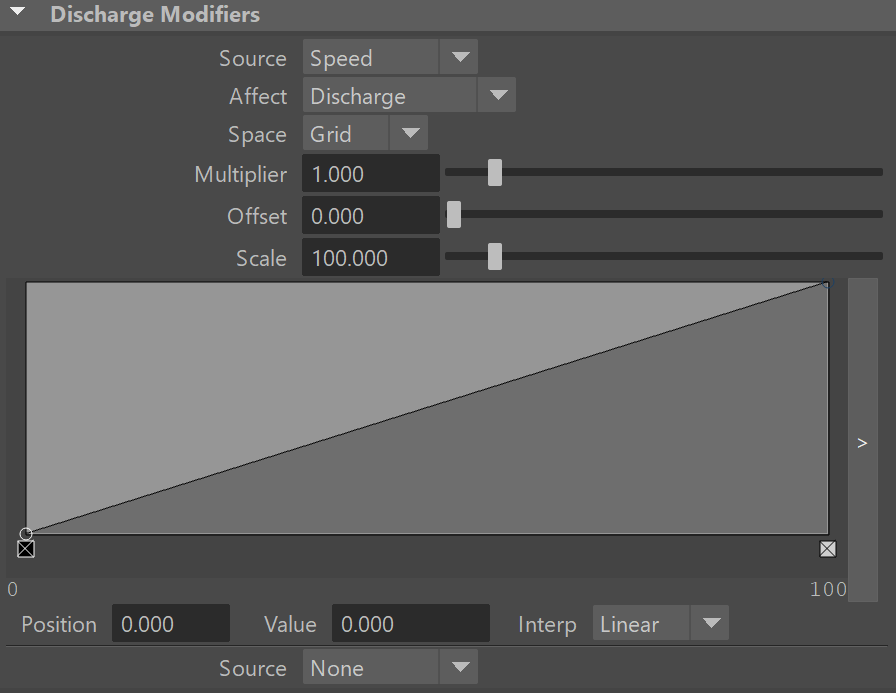Click the Offset value field
This screenshot has width=896, height=693.
[x=371, y=215]
